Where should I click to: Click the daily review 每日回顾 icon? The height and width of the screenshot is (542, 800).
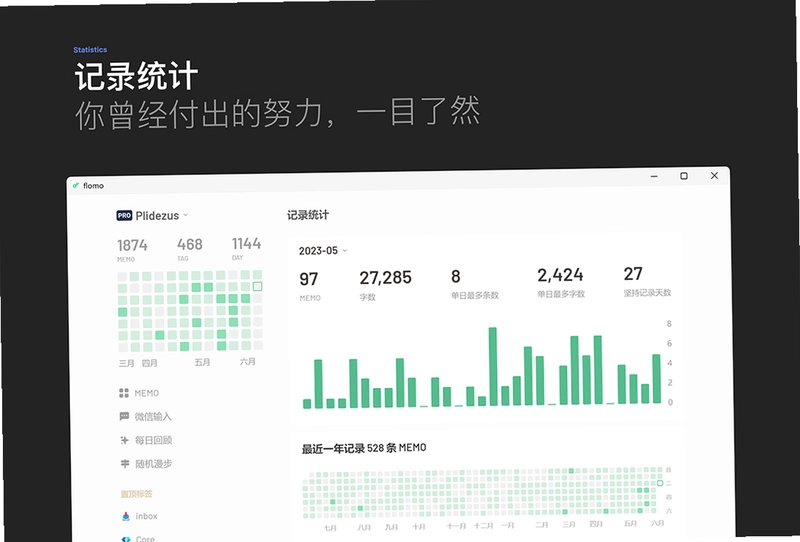(x=124, y=440)
